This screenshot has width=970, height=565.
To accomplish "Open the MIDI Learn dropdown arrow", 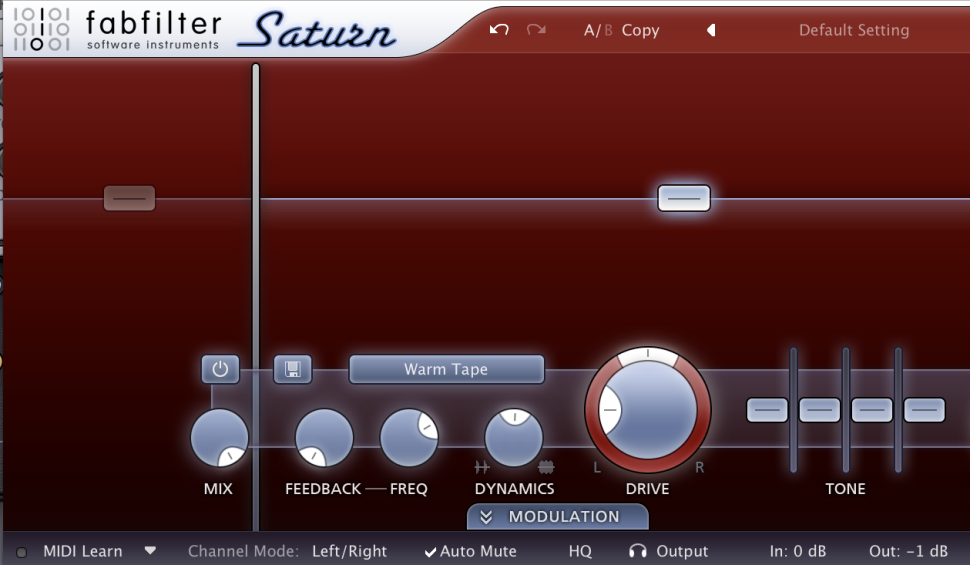I will tap(150, 550).
